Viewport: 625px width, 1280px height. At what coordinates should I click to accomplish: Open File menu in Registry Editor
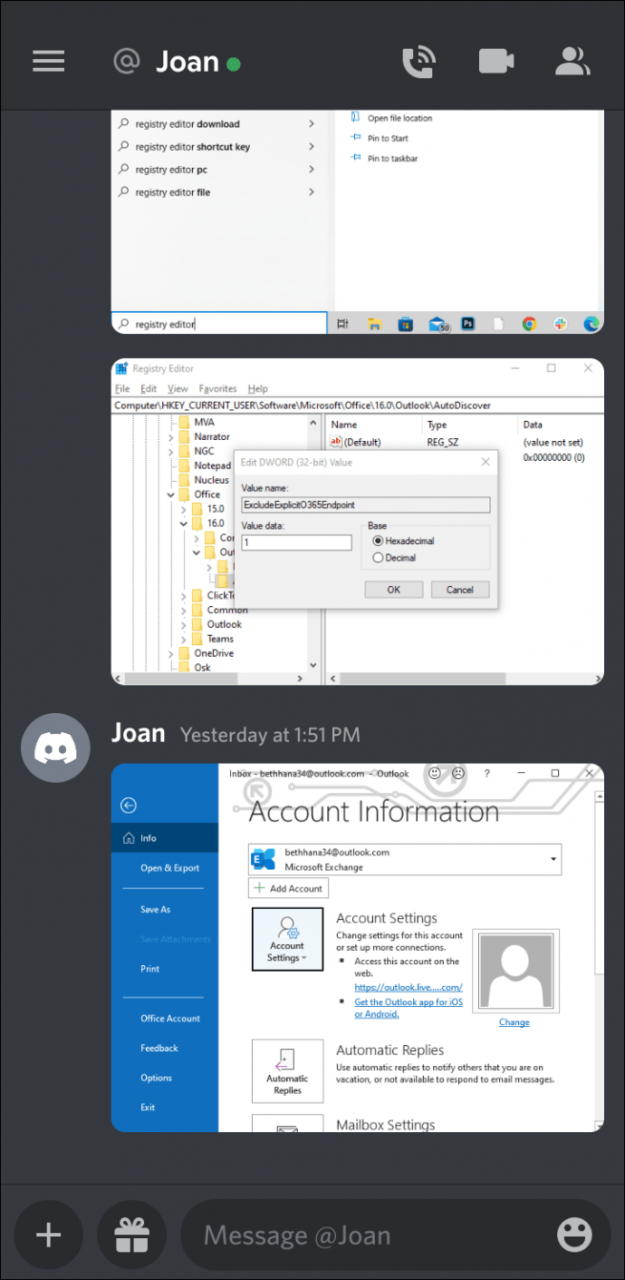tap(122, 388)
